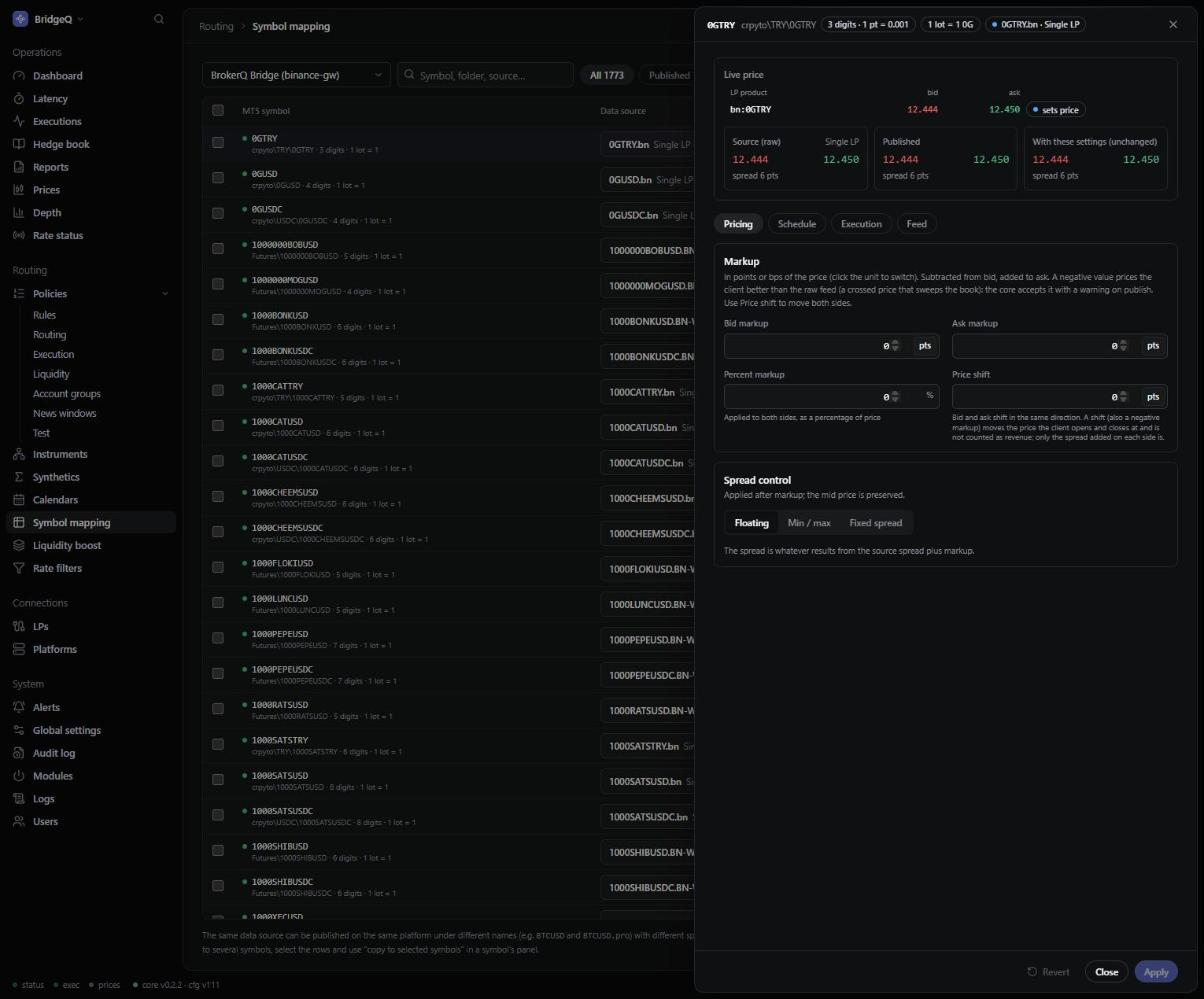Open the Audit log icon

(19, 753)
